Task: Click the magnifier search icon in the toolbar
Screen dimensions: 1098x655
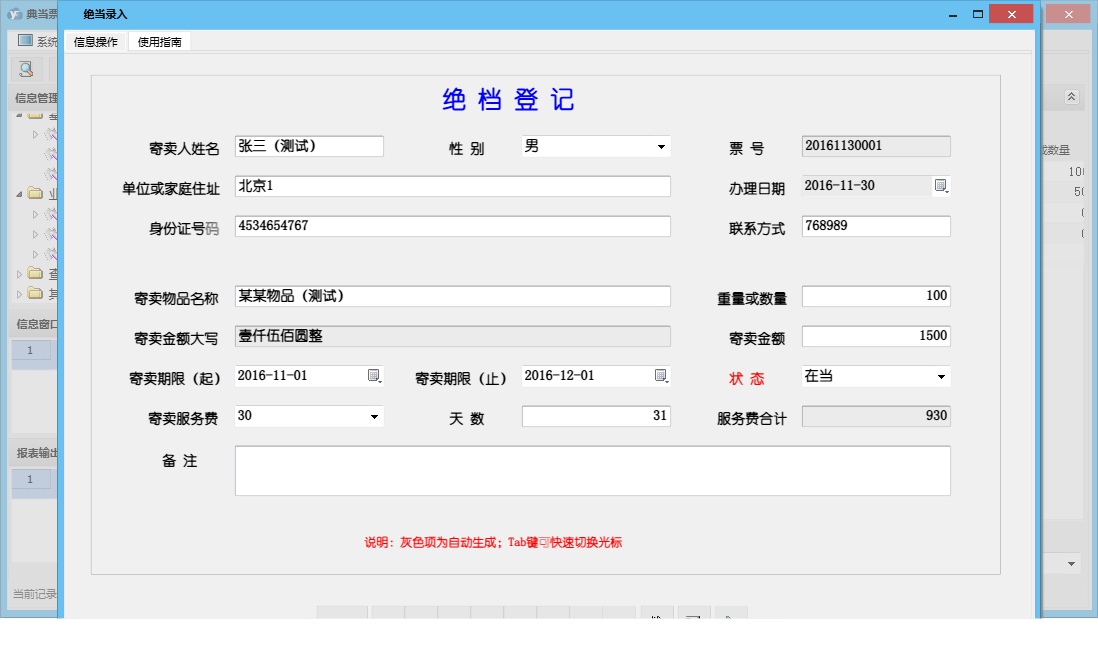Action: [25, 70]
